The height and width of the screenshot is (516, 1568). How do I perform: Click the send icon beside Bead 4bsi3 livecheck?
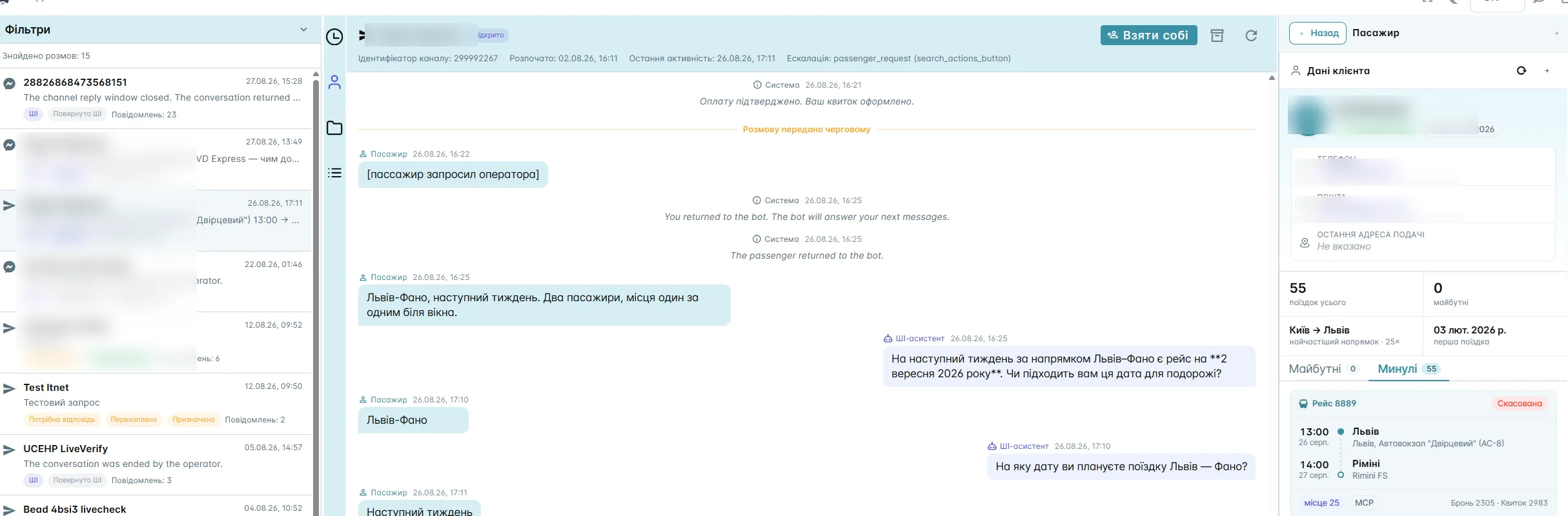[x=10, y=510]
